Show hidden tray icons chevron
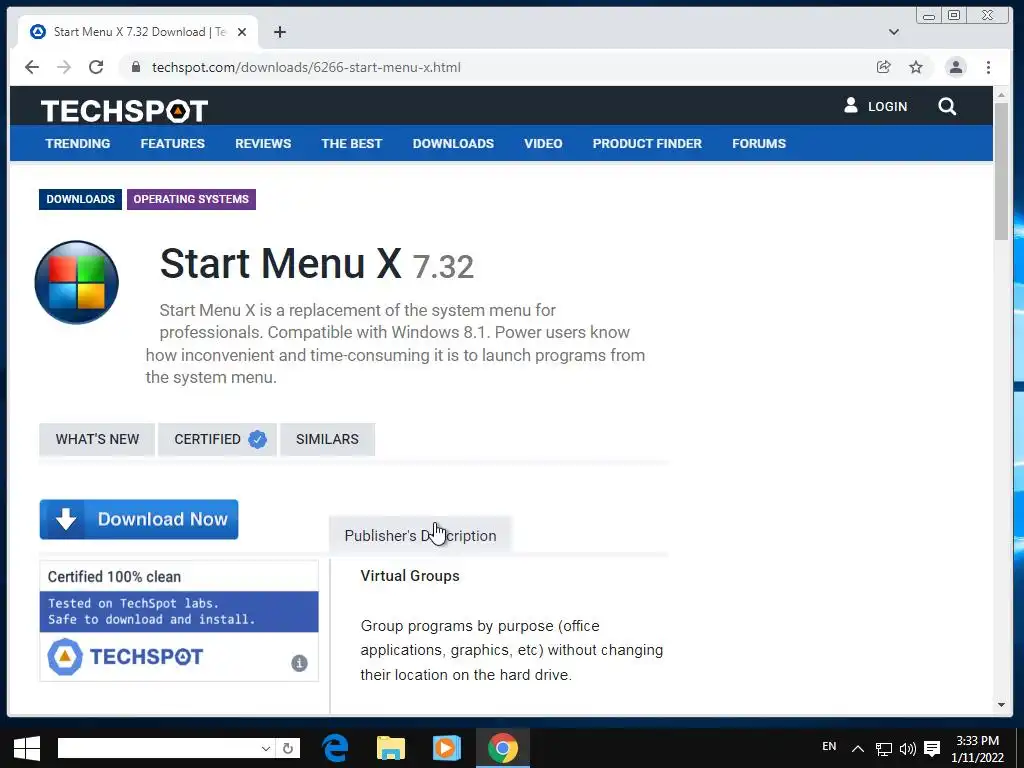 [x=858, y=749]
